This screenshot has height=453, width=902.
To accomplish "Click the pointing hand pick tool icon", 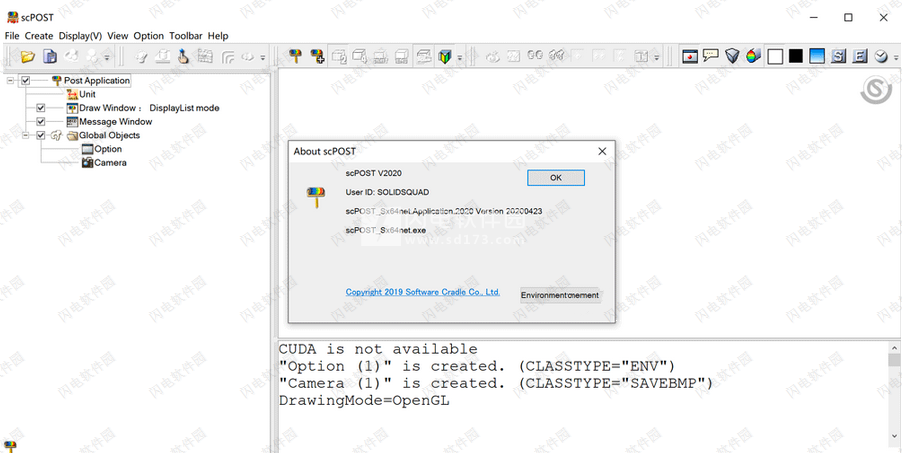I will pyautogui.click(x=182, y=56).
